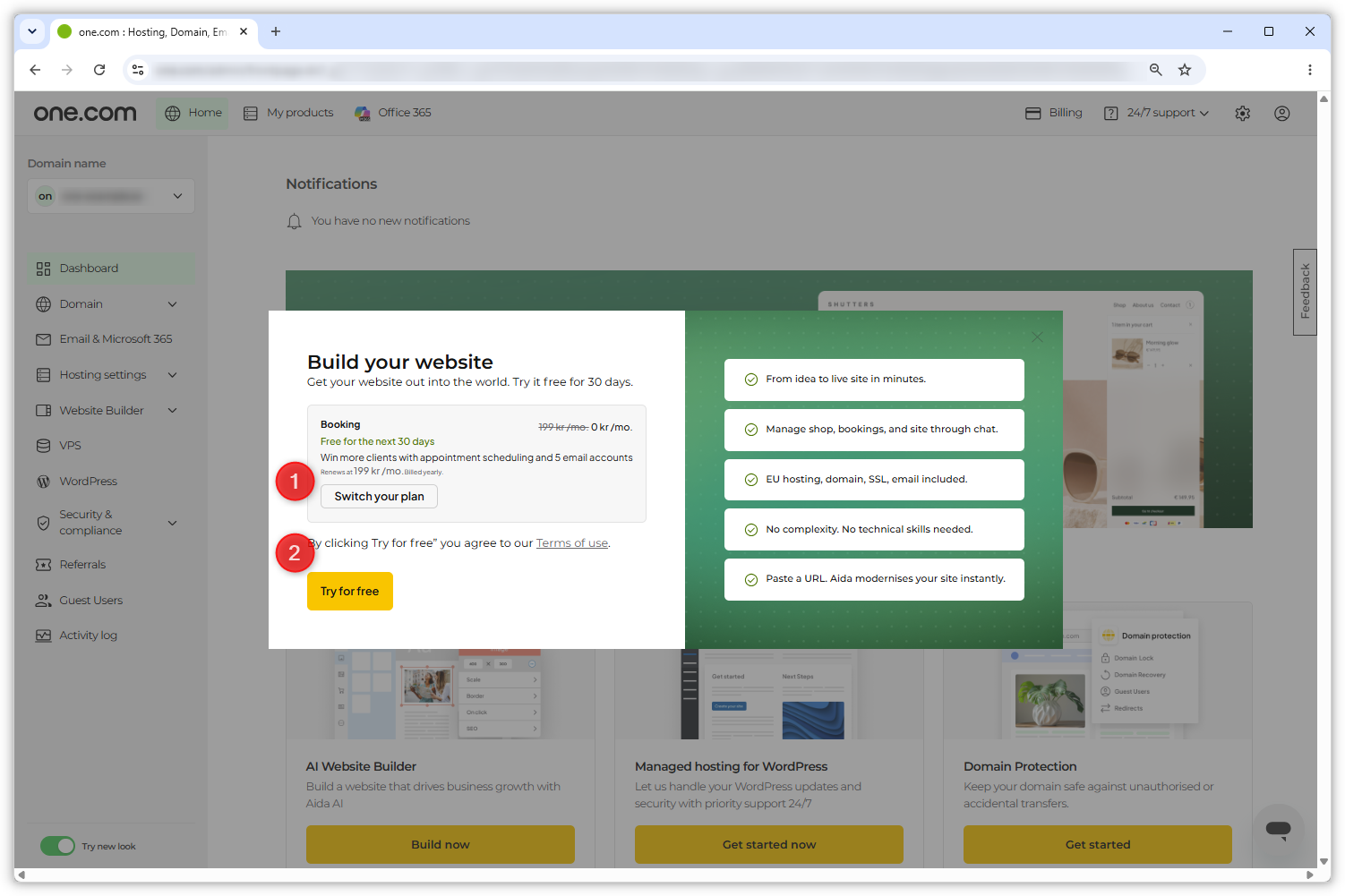Viewport: 1345px width, 896px height.
Task: Bookmark this page with the star icon
Action: click(x=1185, y=70)
